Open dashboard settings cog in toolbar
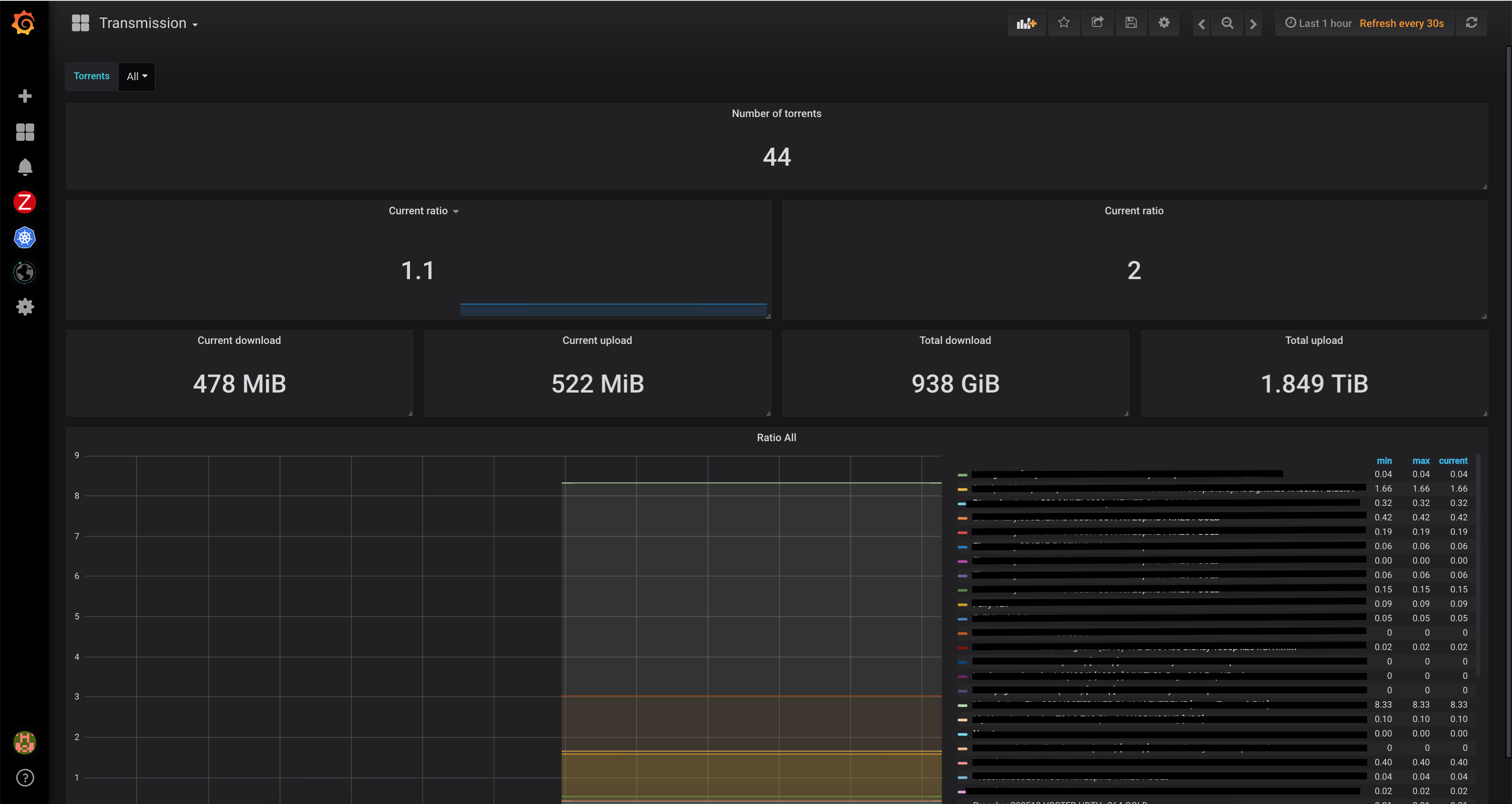Viewport: 1512px width, 804px height. 1164,23
